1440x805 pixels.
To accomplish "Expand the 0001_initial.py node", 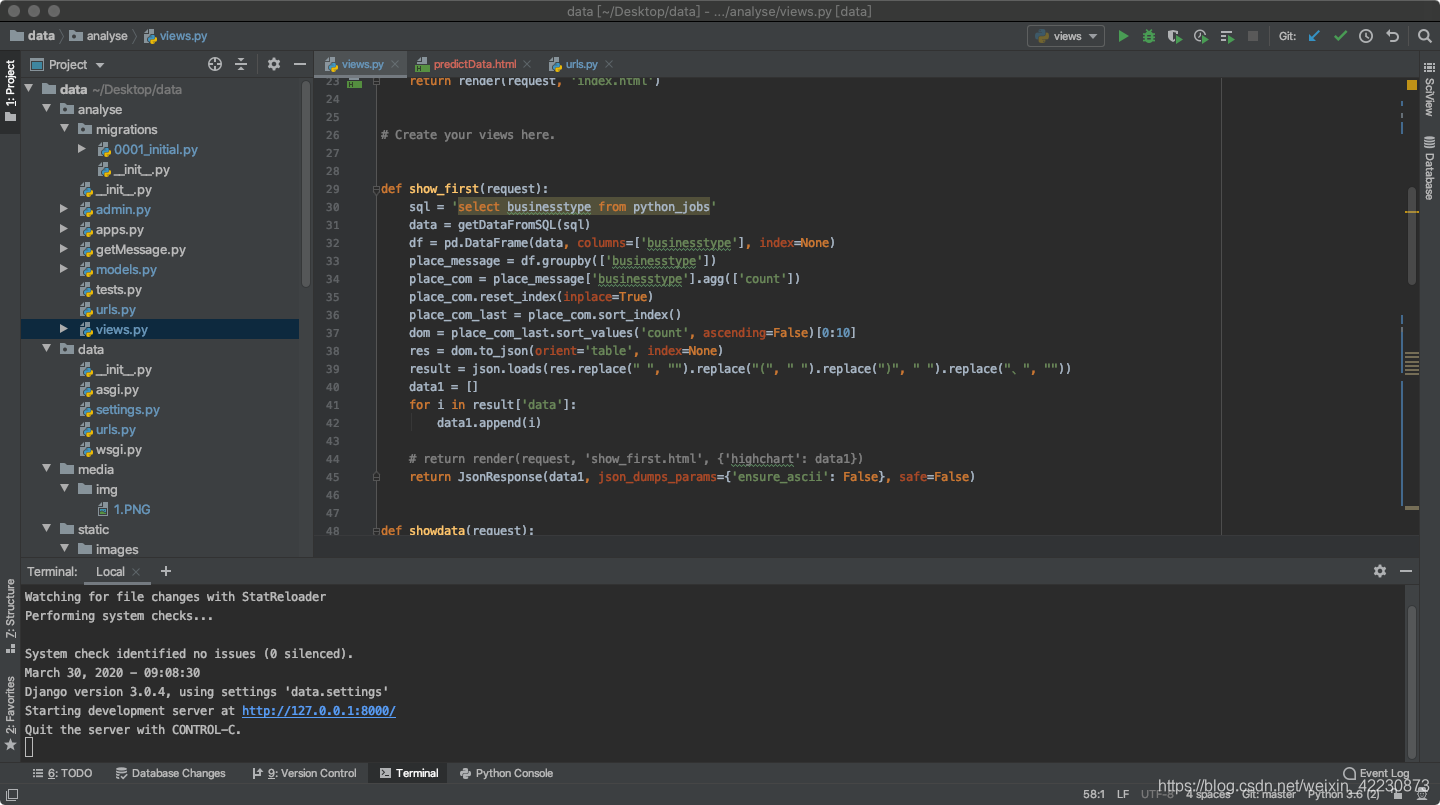I will [x=82, y=149].
